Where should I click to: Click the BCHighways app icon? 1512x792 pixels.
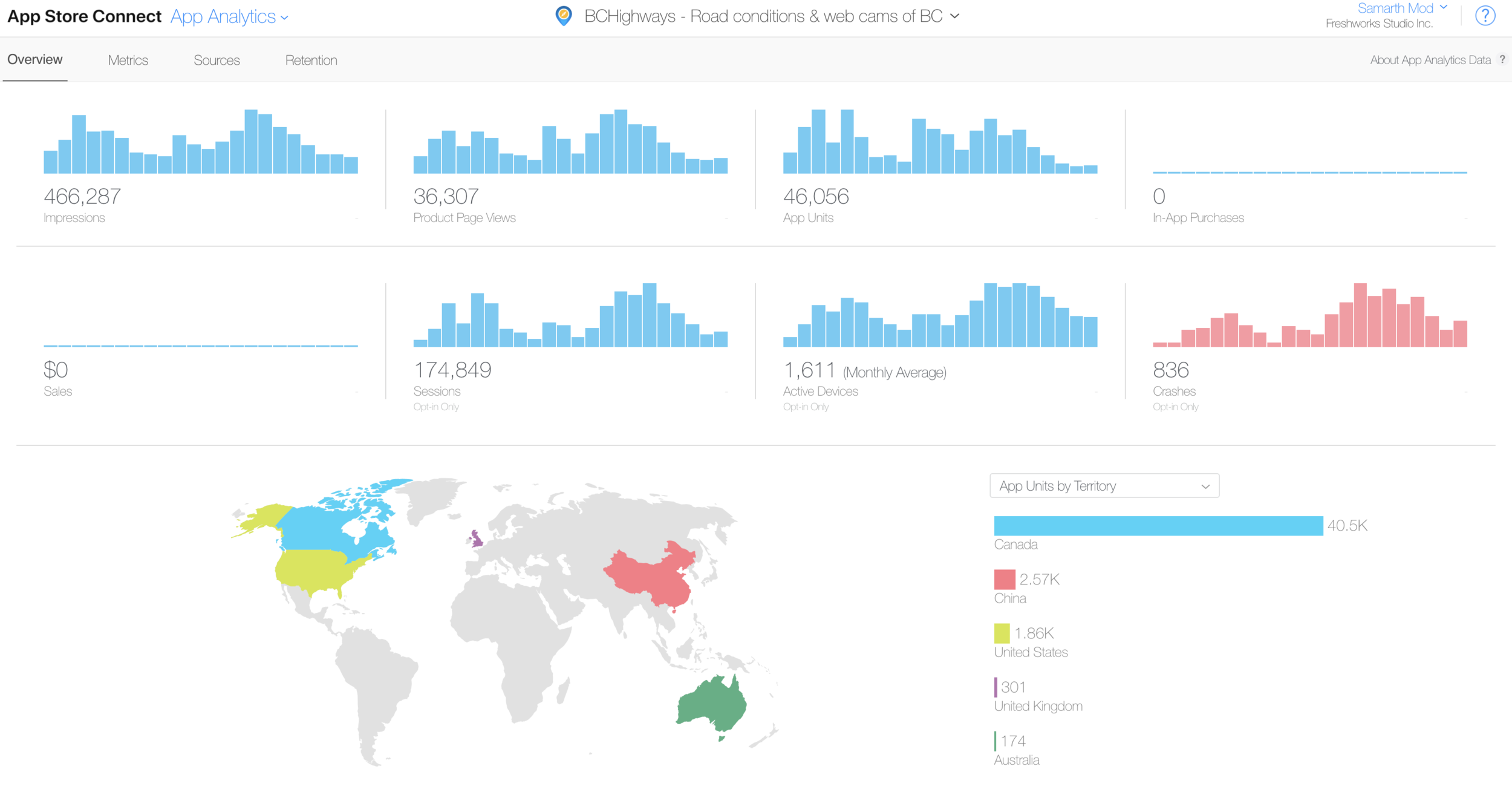(563, 16)
